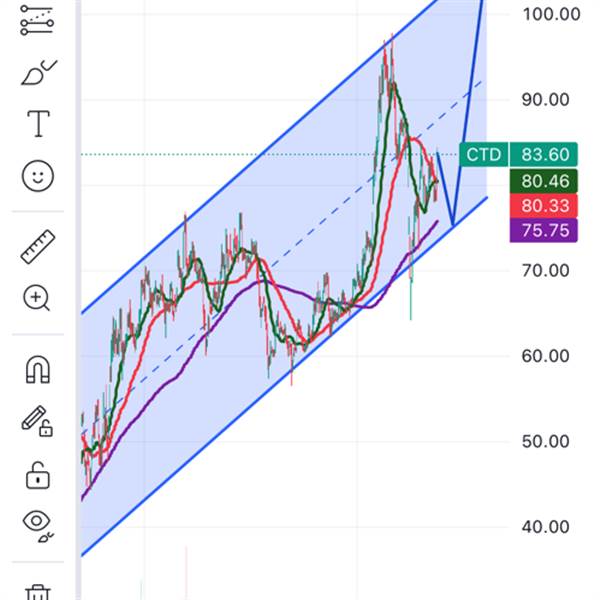The image size is (600, 600).
Task: Click the 40.00 price axis label
Action: (545, 527)
